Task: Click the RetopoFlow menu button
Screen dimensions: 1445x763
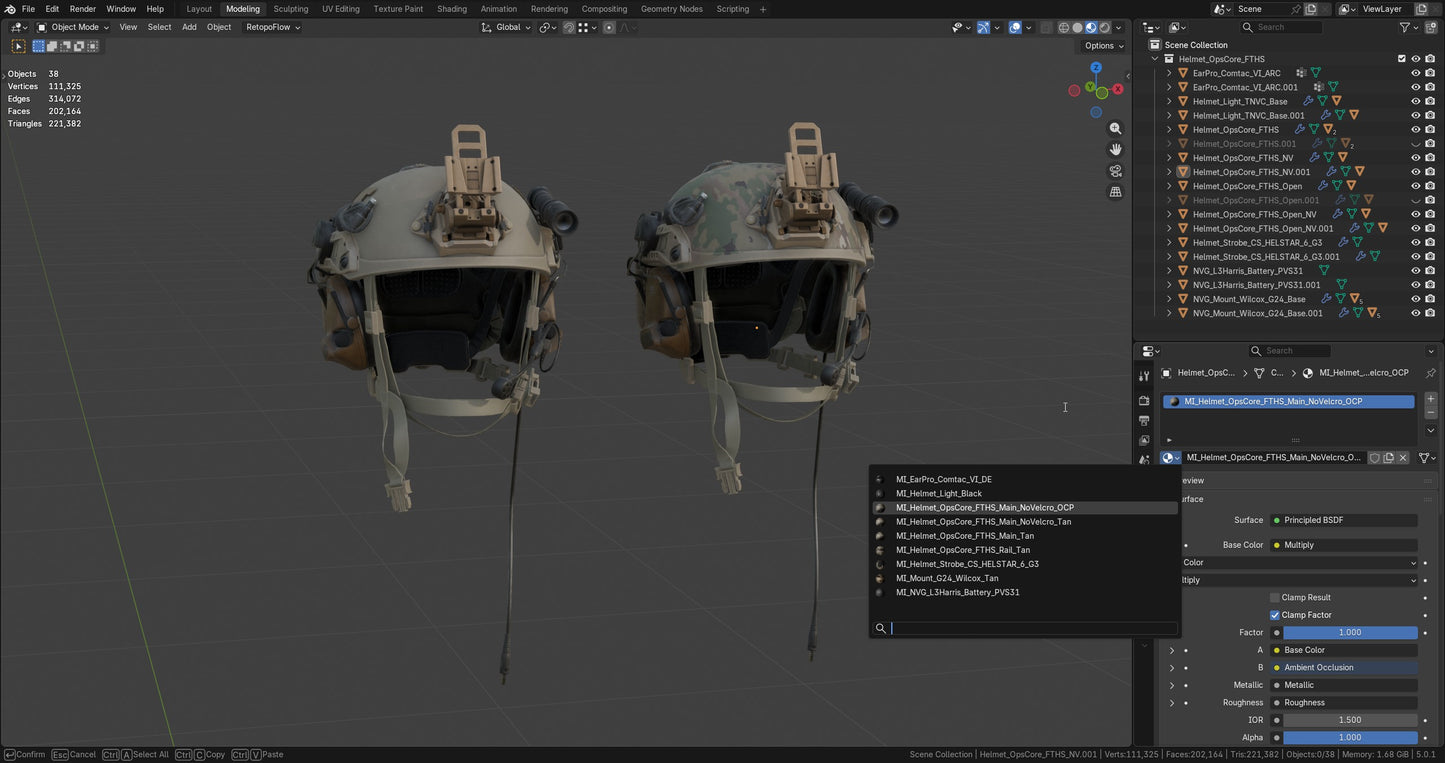Action: pos(272,27)
